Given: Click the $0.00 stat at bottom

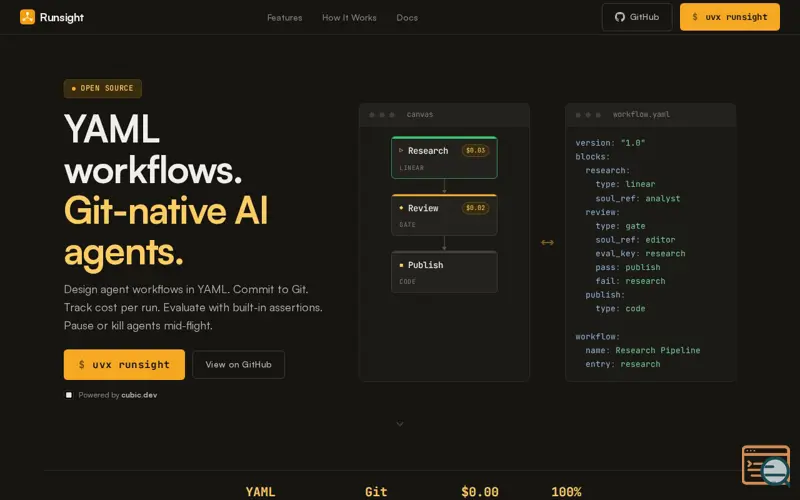Looking at the screenshot, I should point(480,492).
